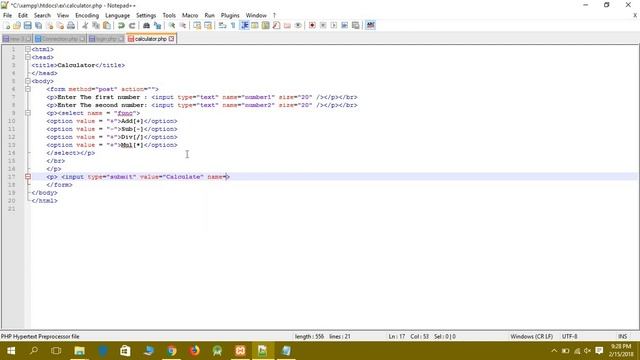Switch to the Connection.php tab
This screenshot has height=360, width=640.
tap(60, 39)
